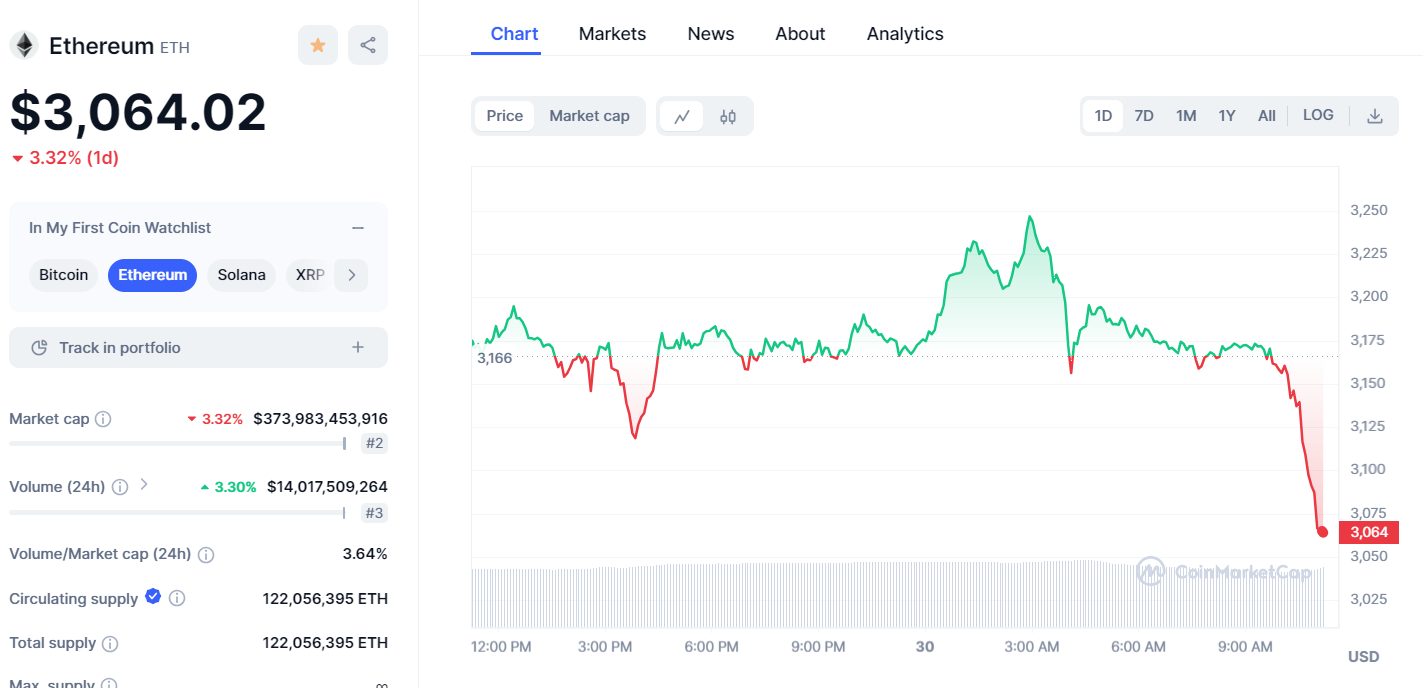This screenshot has width=1423, height=688.
Task: Click the 3,250 y-axis label
Action: [1369, 210]
